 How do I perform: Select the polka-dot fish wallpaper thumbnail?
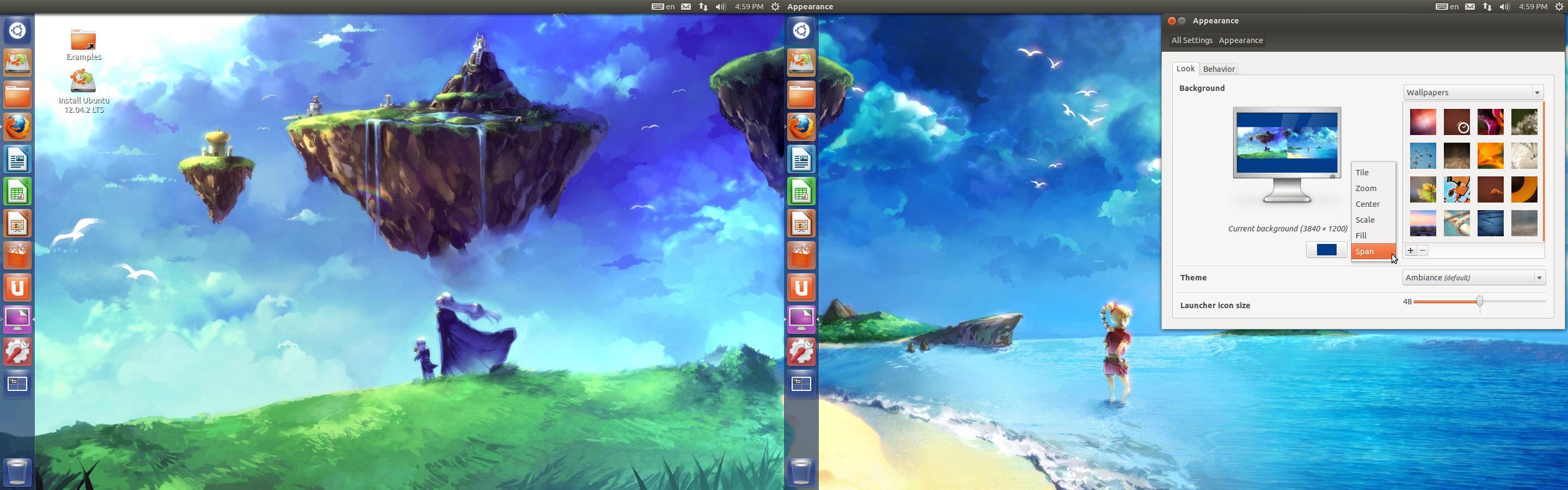[x=1456, y=189]
